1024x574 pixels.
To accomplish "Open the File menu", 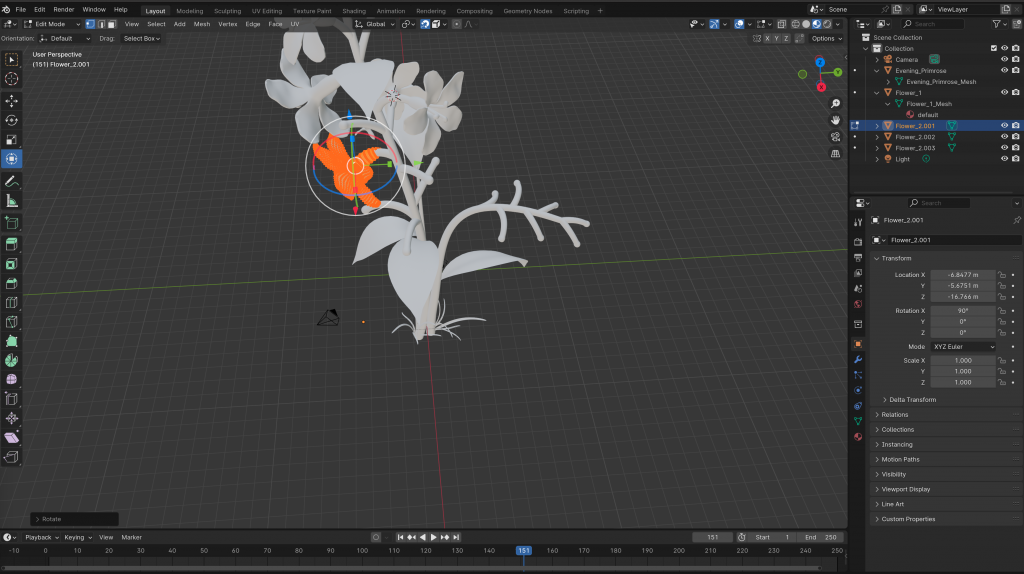I will [21, 10].
